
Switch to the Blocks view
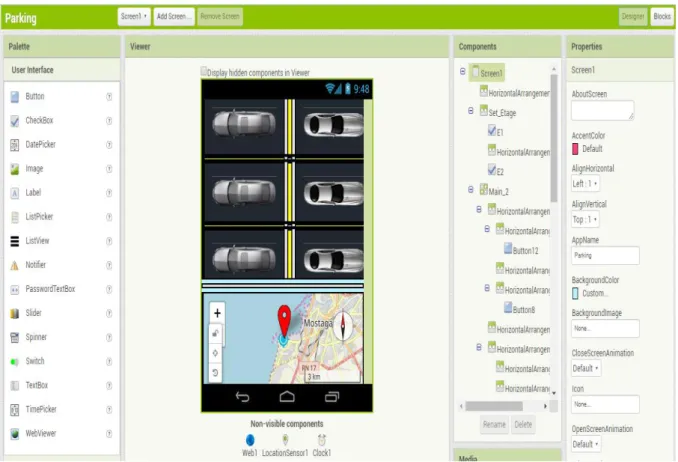pyautogui.click(x=662, y=16)
